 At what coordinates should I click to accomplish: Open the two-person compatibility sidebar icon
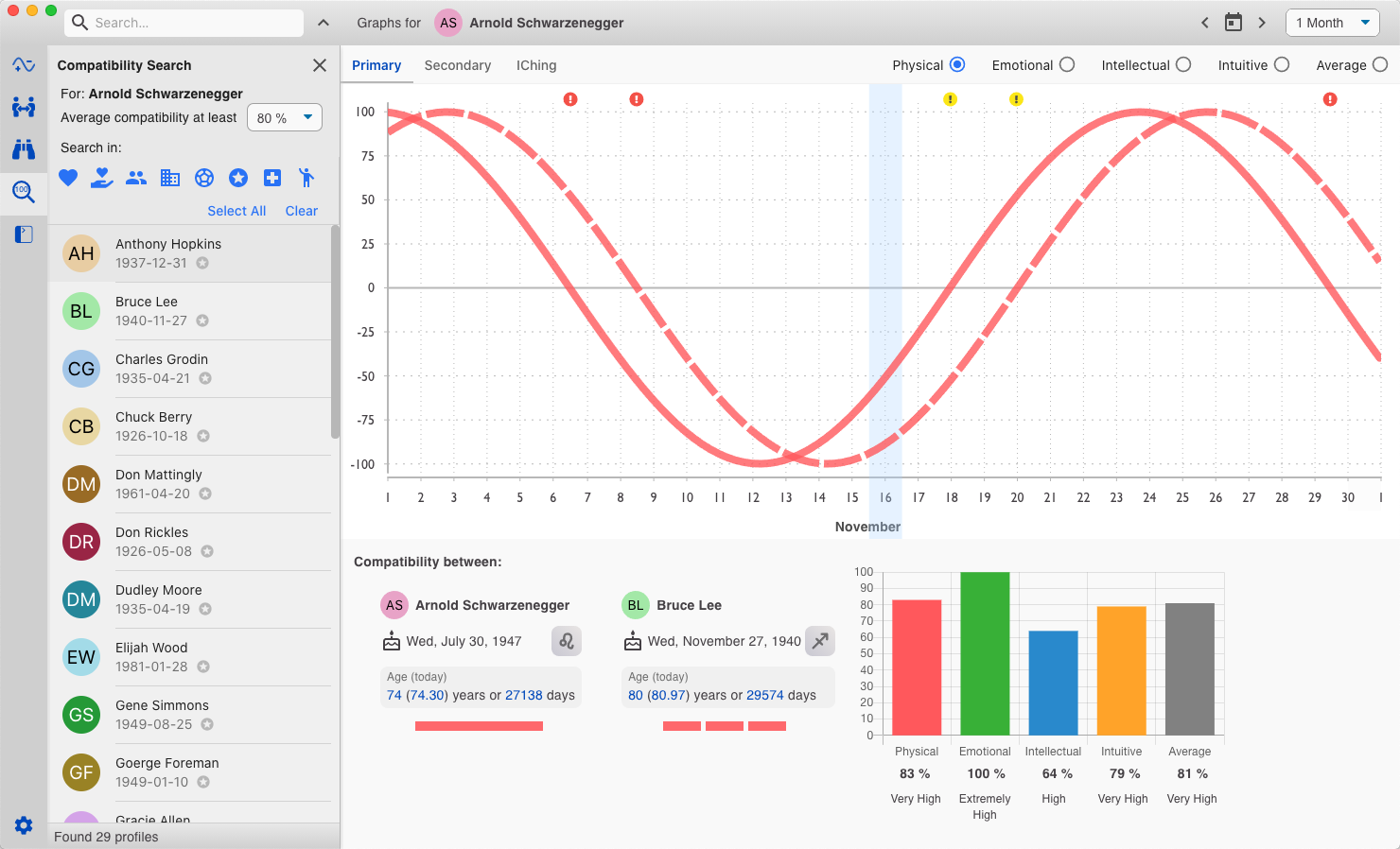(24, 107)
